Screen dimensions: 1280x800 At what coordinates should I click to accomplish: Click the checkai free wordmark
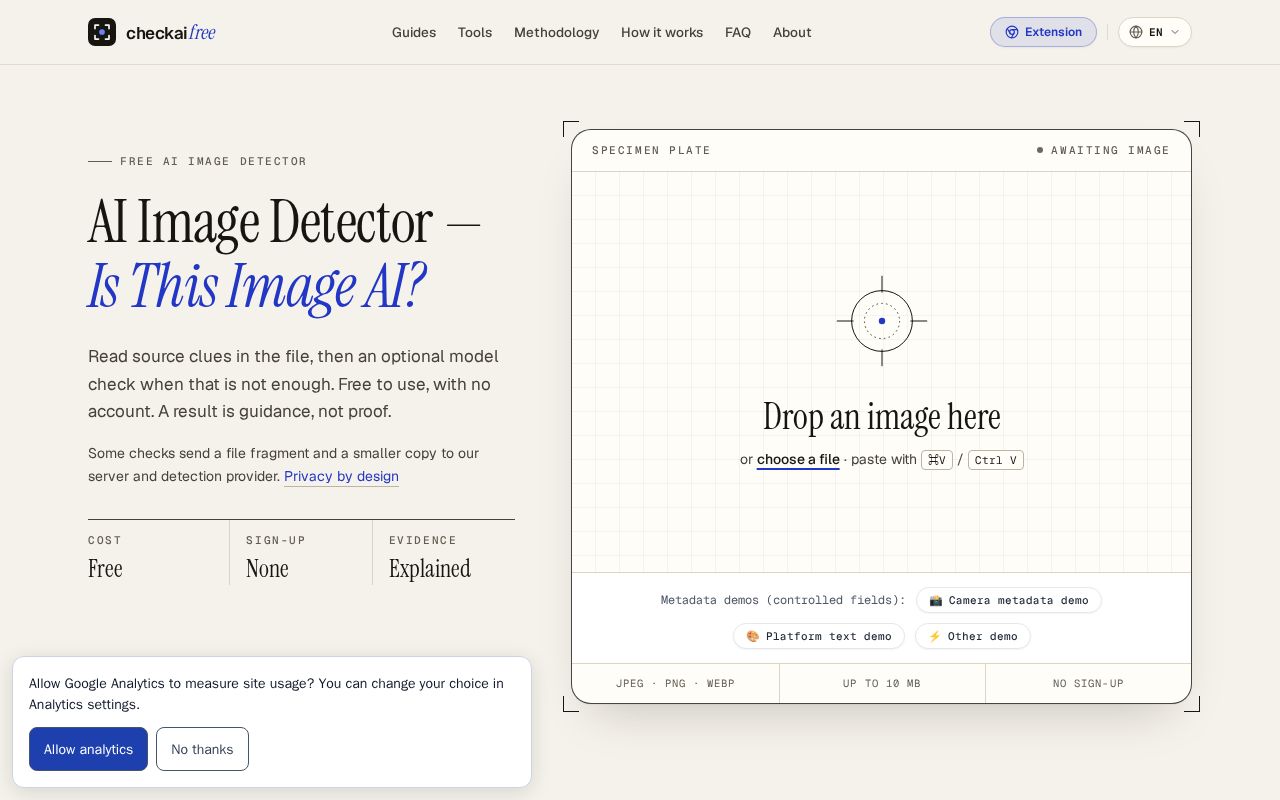click(x=171, y=32)
